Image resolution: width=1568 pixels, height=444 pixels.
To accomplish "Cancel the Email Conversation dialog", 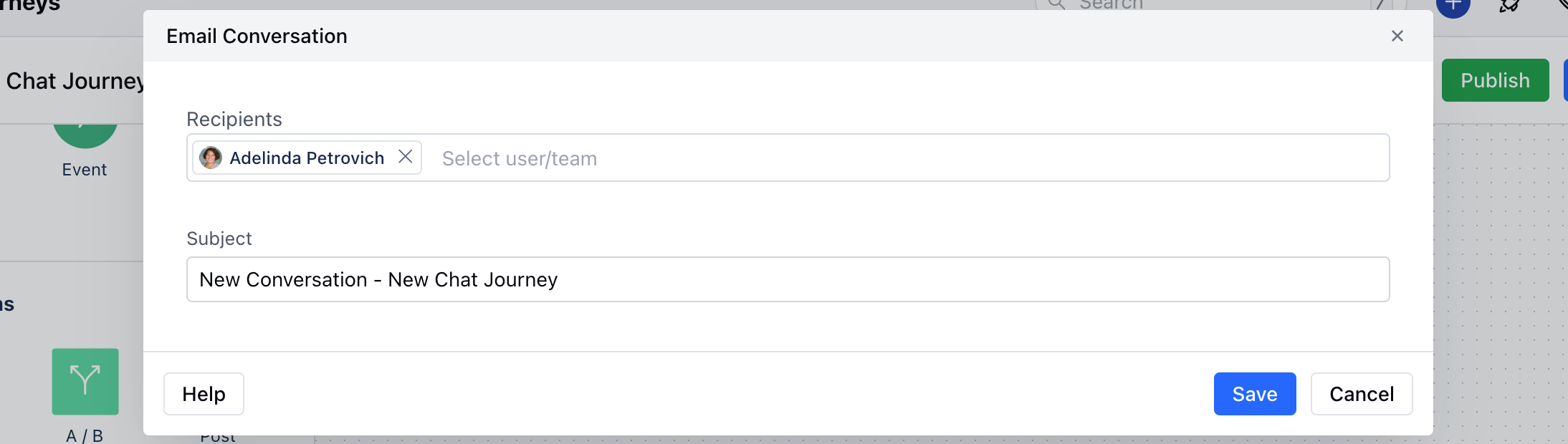I will coord(1361,394).
